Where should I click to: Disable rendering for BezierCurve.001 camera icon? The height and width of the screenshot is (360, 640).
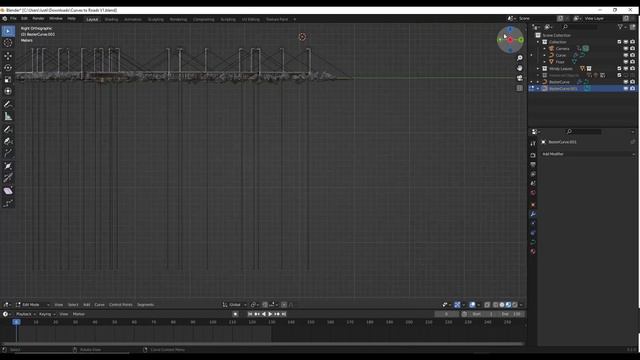632,89
